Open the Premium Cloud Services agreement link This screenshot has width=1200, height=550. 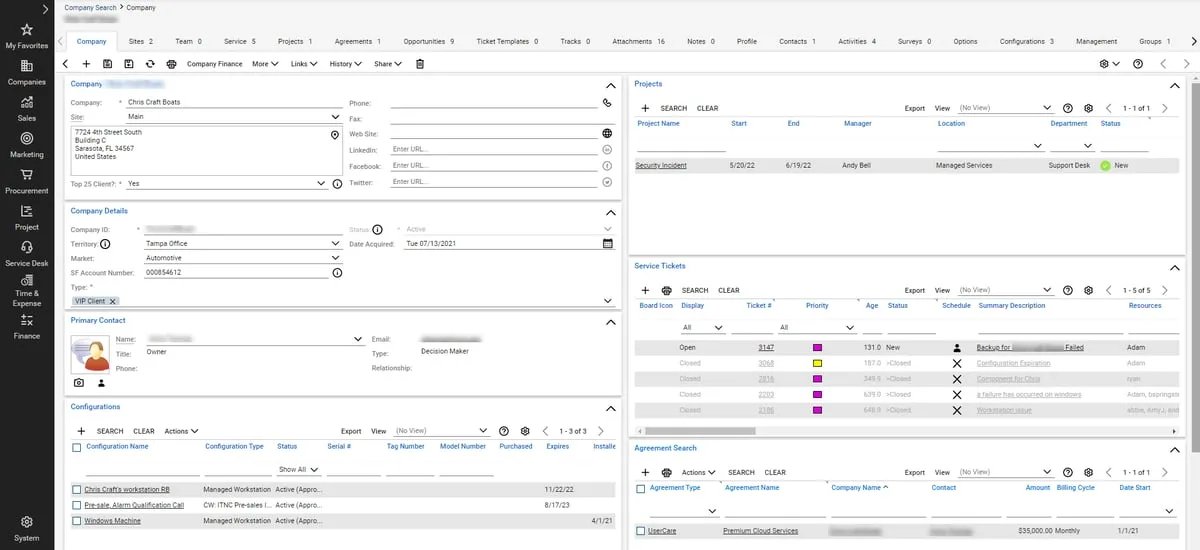tap(760, 531)
